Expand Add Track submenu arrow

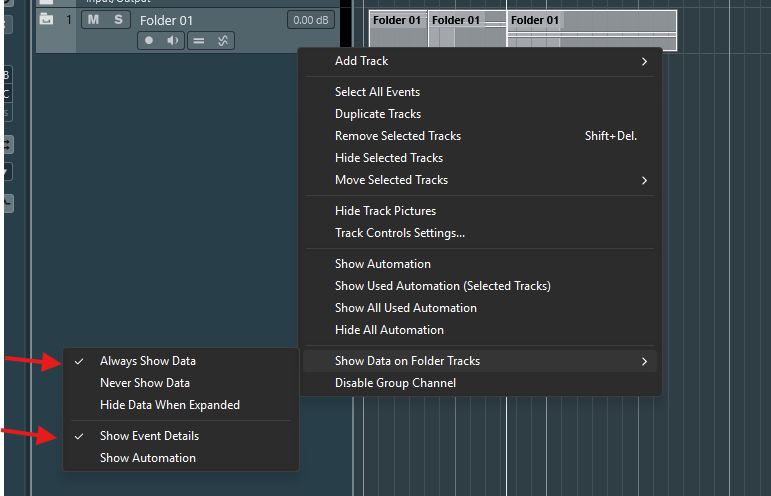pyautogui.click(x=644, y=61)
